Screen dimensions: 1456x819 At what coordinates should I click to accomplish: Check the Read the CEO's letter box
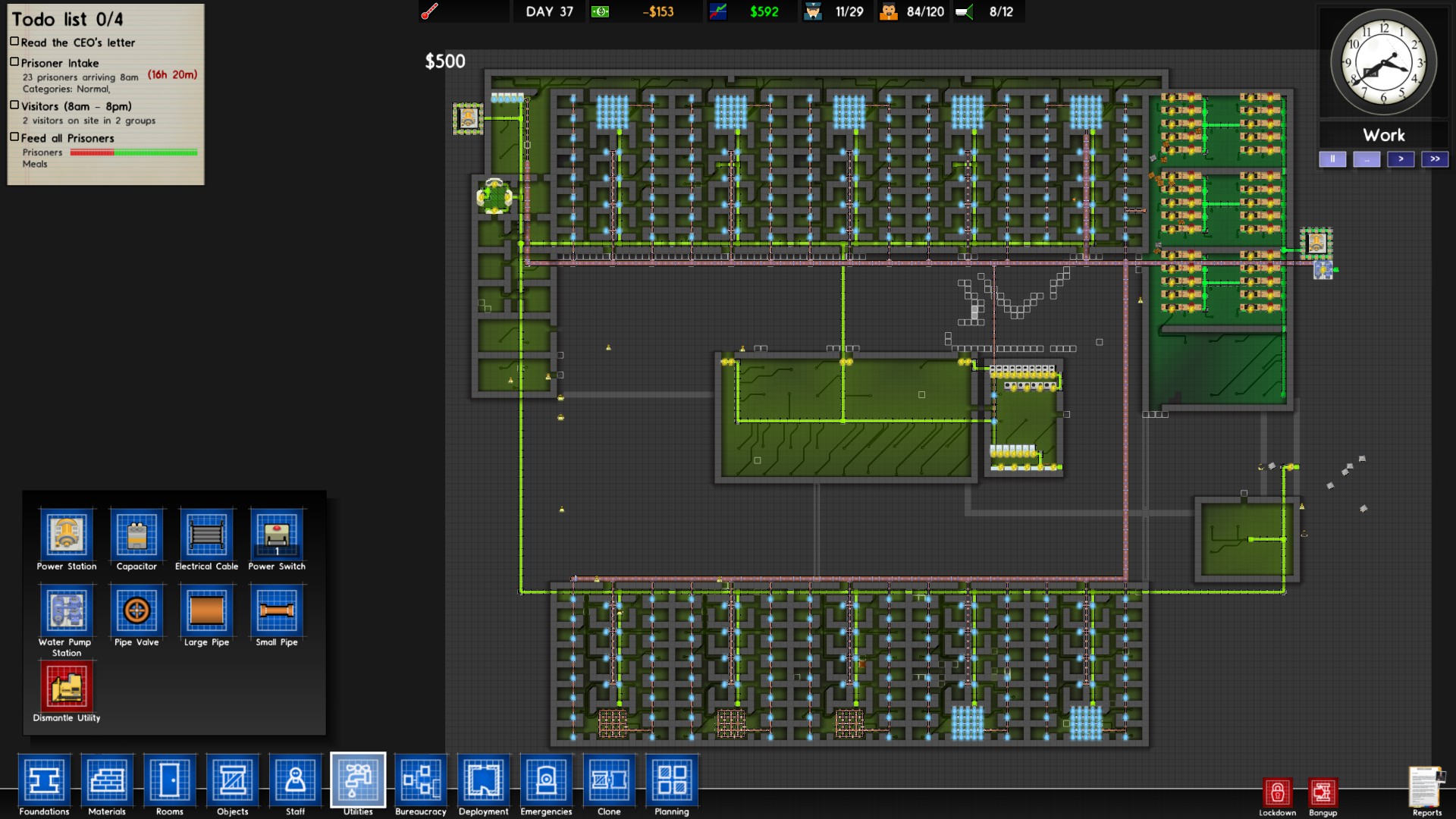click(x=14, y=42)
